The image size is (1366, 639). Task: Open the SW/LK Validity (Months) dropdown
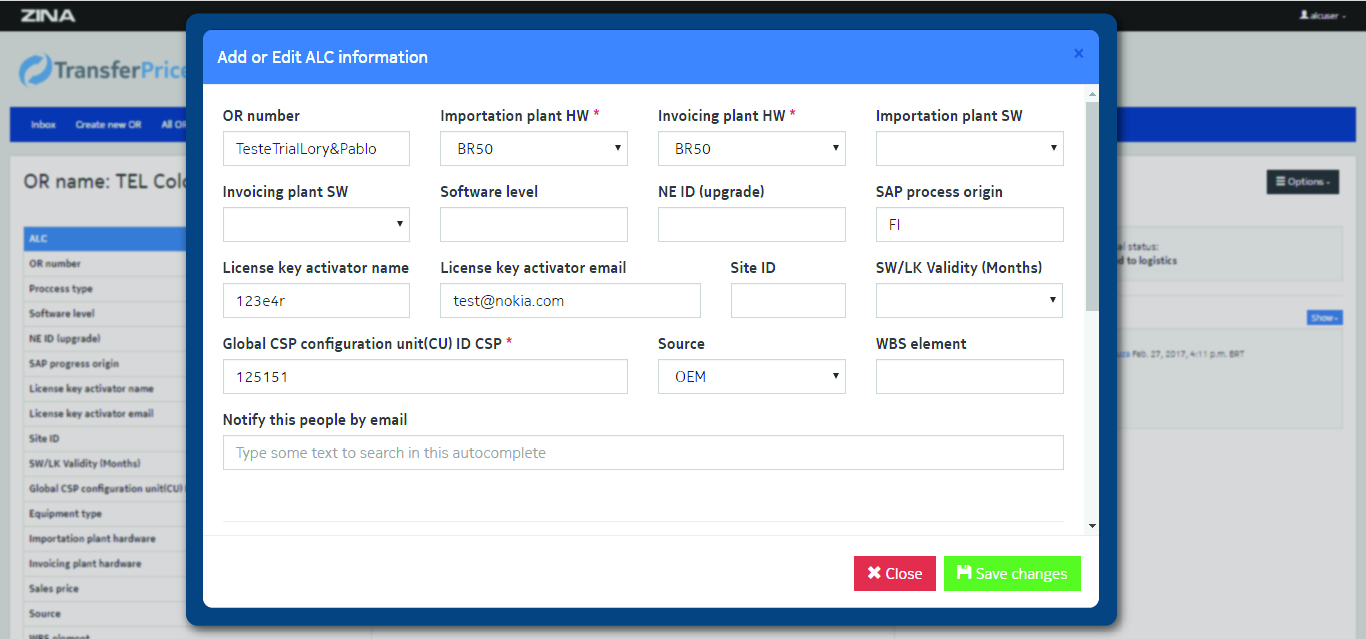coord(969,301)
